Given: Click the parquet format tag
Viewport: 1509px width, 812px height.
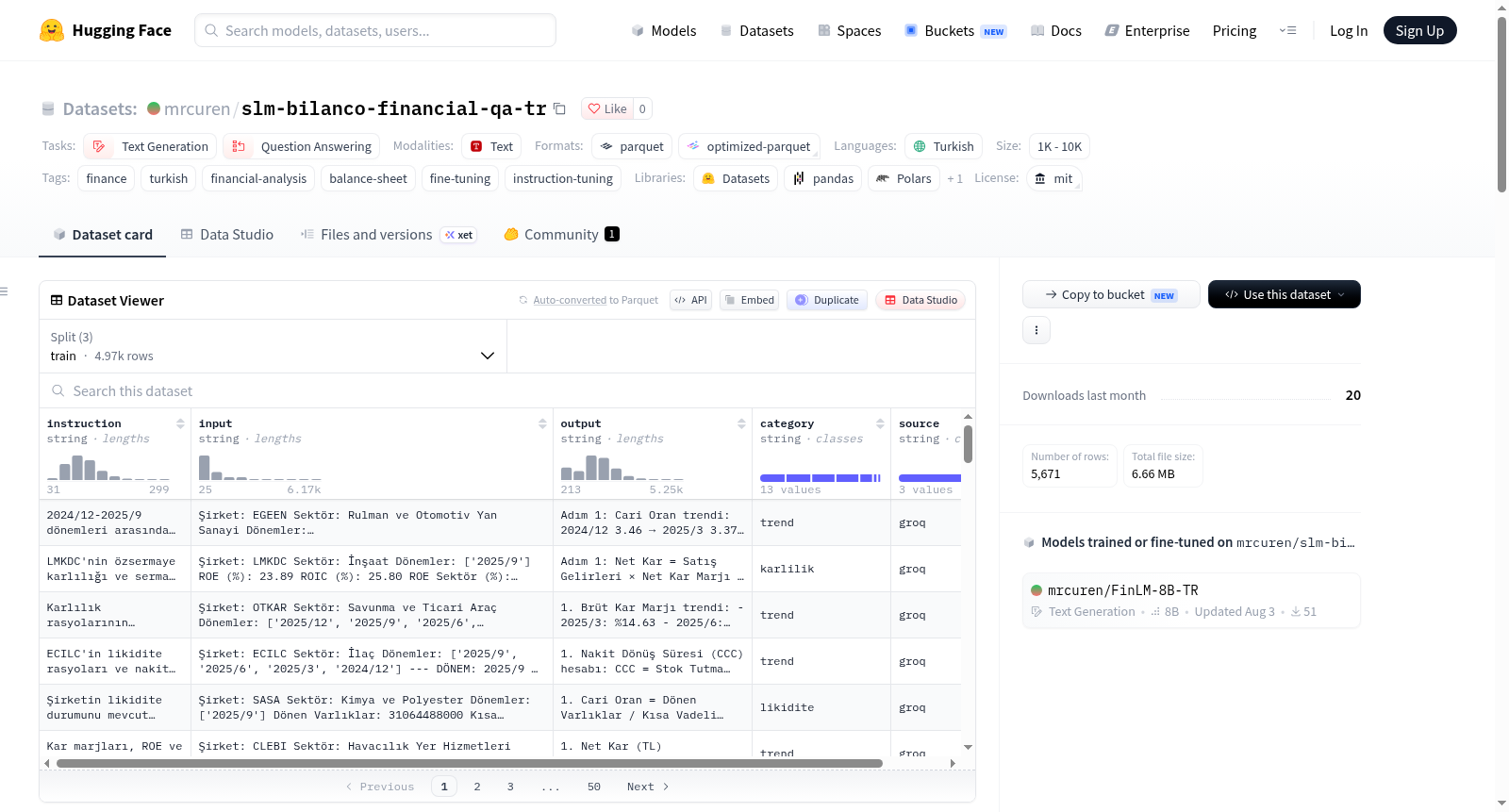Looking at the screenshot, I should [632, 146].
